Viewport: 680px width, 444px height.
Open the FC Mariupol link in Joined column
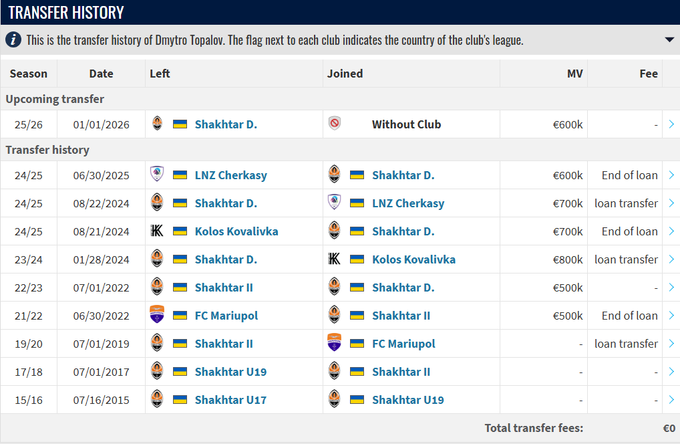click(x=406, y=343)
